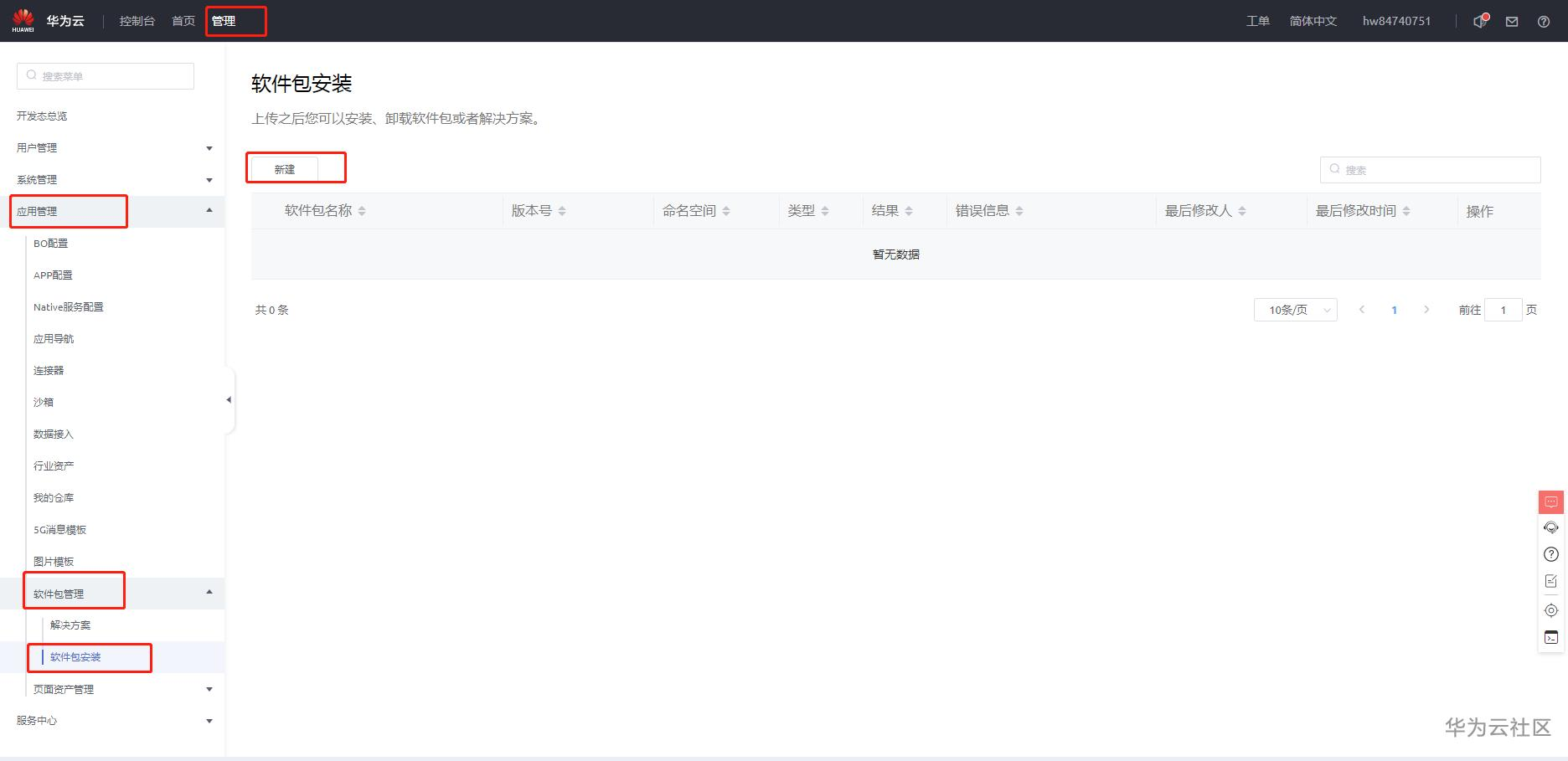Open the 图片模板 menu item

tap(54, 562)
